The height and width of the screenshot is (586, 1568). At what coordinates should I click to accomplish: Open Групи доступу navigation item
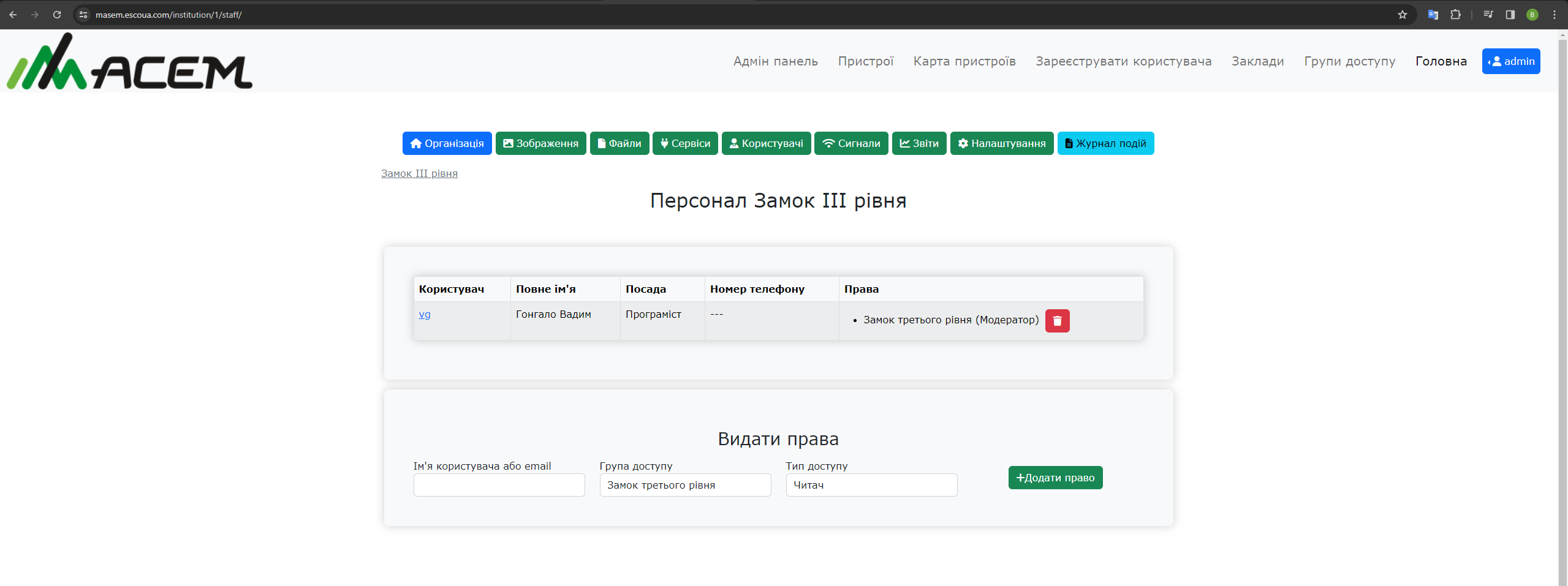[x=1349, y=61]
